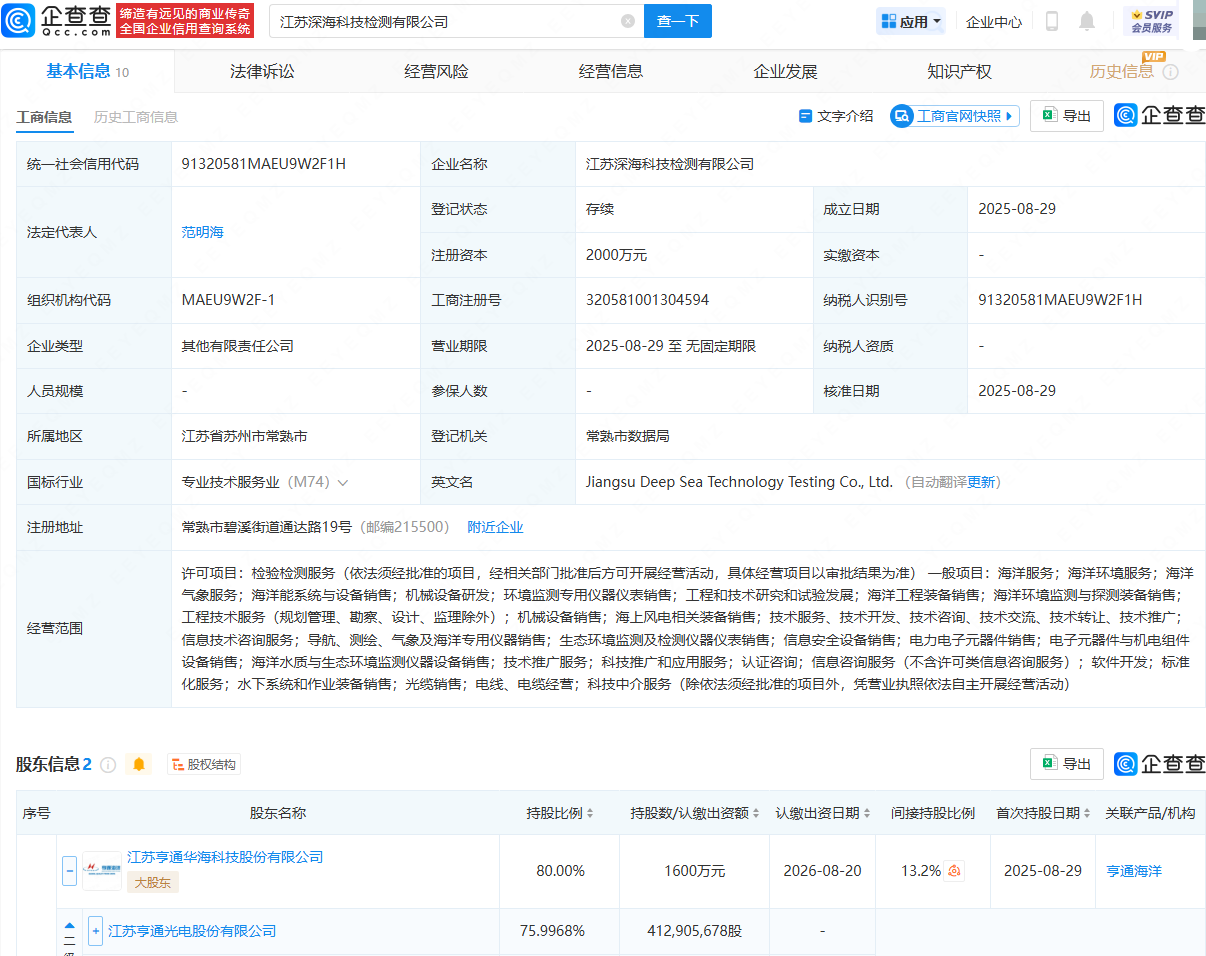Click 组织机构代码 value MAEU9W2F-1
The image size is (1206, 956).
[x=228, y=300]
